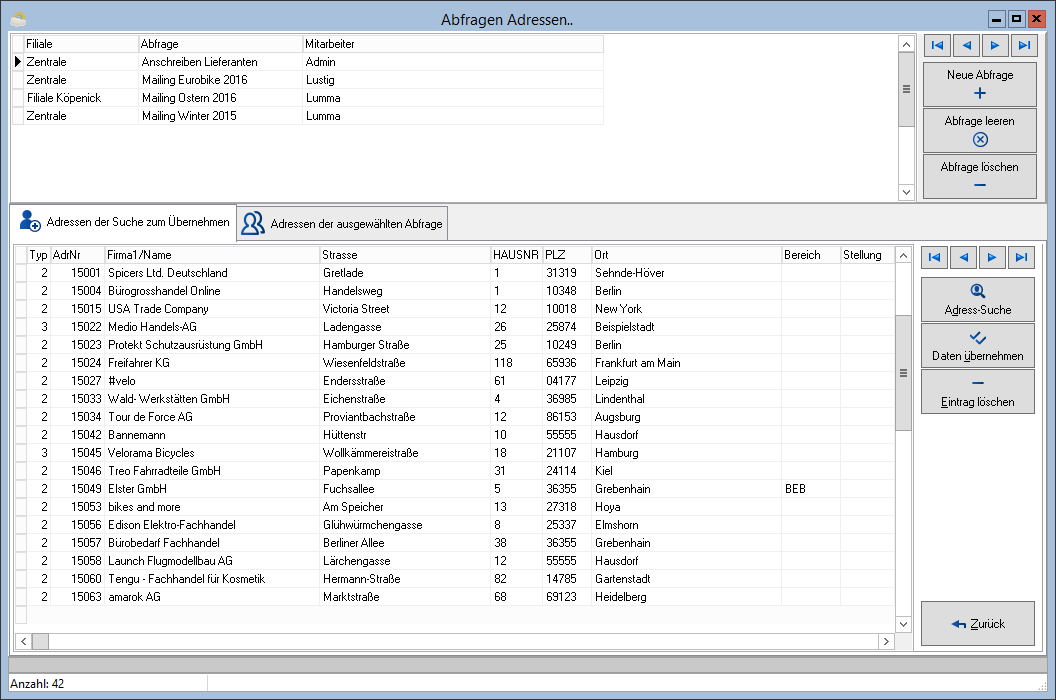Click the Strasse column header
Image resolution: width=1056 pixels, height=700 pixels.
click(405, 255)
